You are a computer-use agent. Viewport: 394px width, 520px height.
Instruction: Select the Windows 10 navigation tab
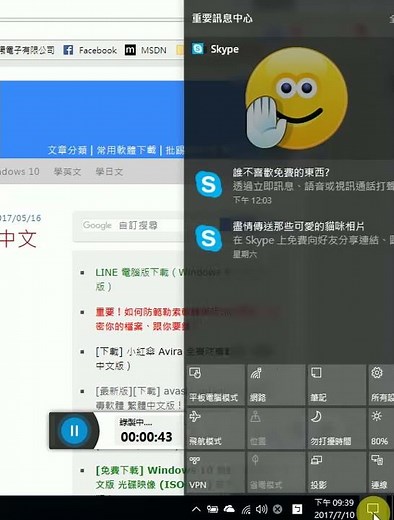(20, 172)
